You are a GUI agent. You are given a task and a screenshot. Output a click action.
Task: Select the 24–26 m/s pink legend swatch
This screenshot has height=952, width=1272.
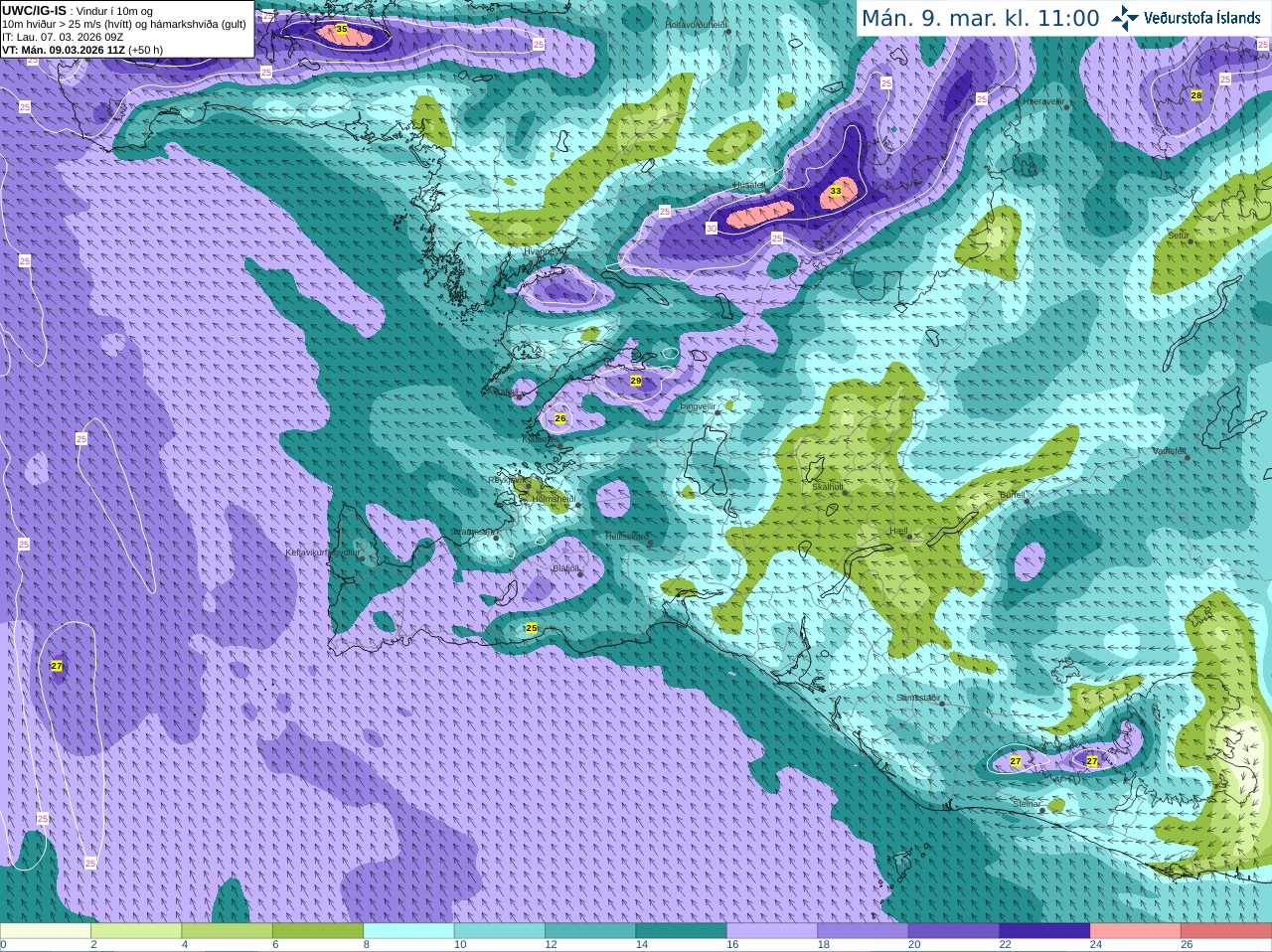pos(1136,931)
